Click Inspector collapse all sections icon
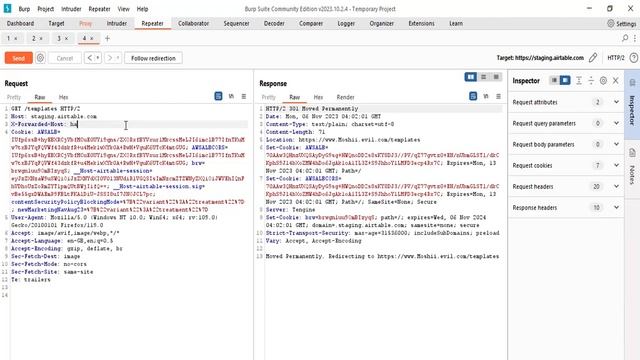Image resolution: width=640 pixels, height=360 pixels. coord(591,81)
